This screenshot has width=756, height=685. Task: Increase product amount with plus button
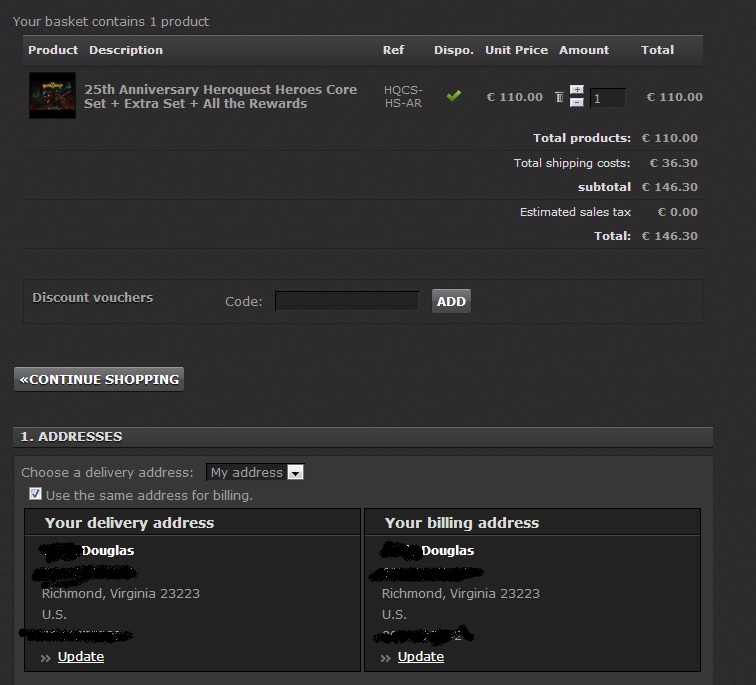[x=577, y=91]
